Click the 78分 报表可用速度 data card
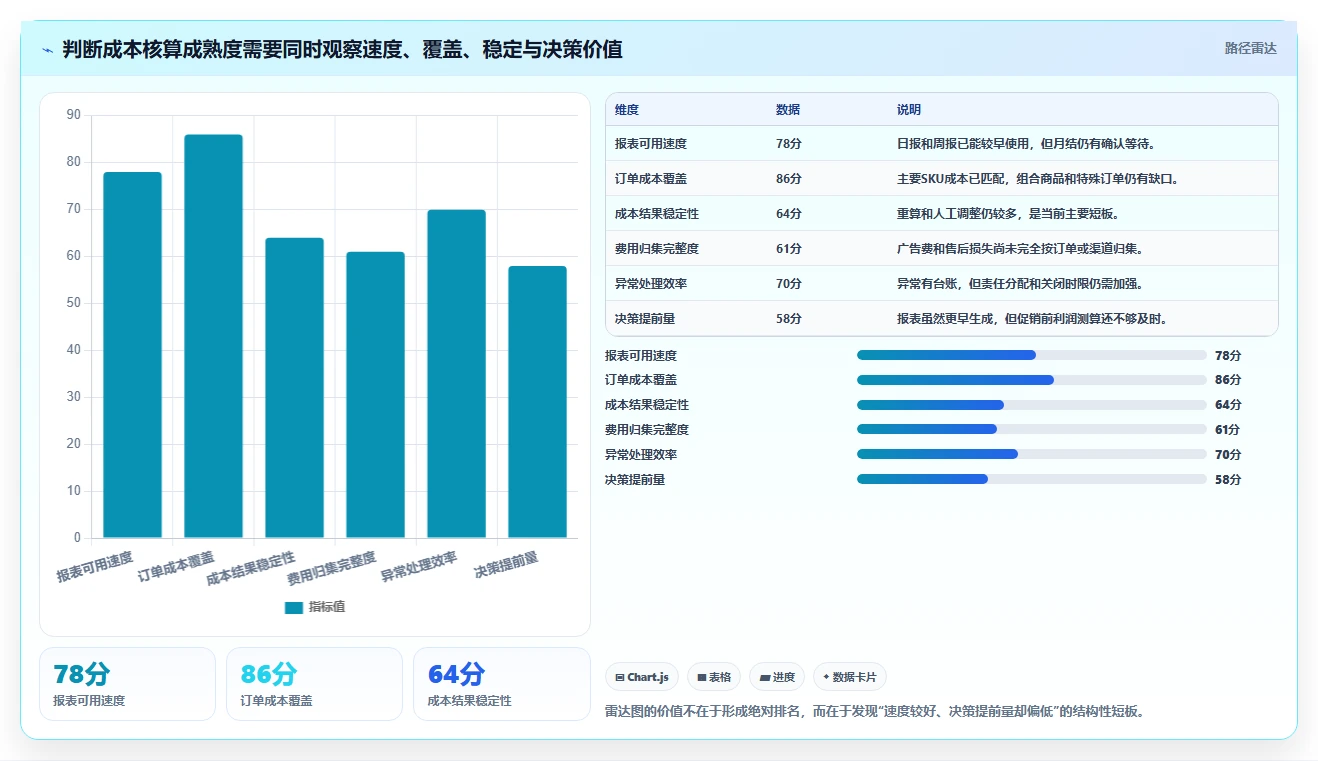 pos(127,684)
